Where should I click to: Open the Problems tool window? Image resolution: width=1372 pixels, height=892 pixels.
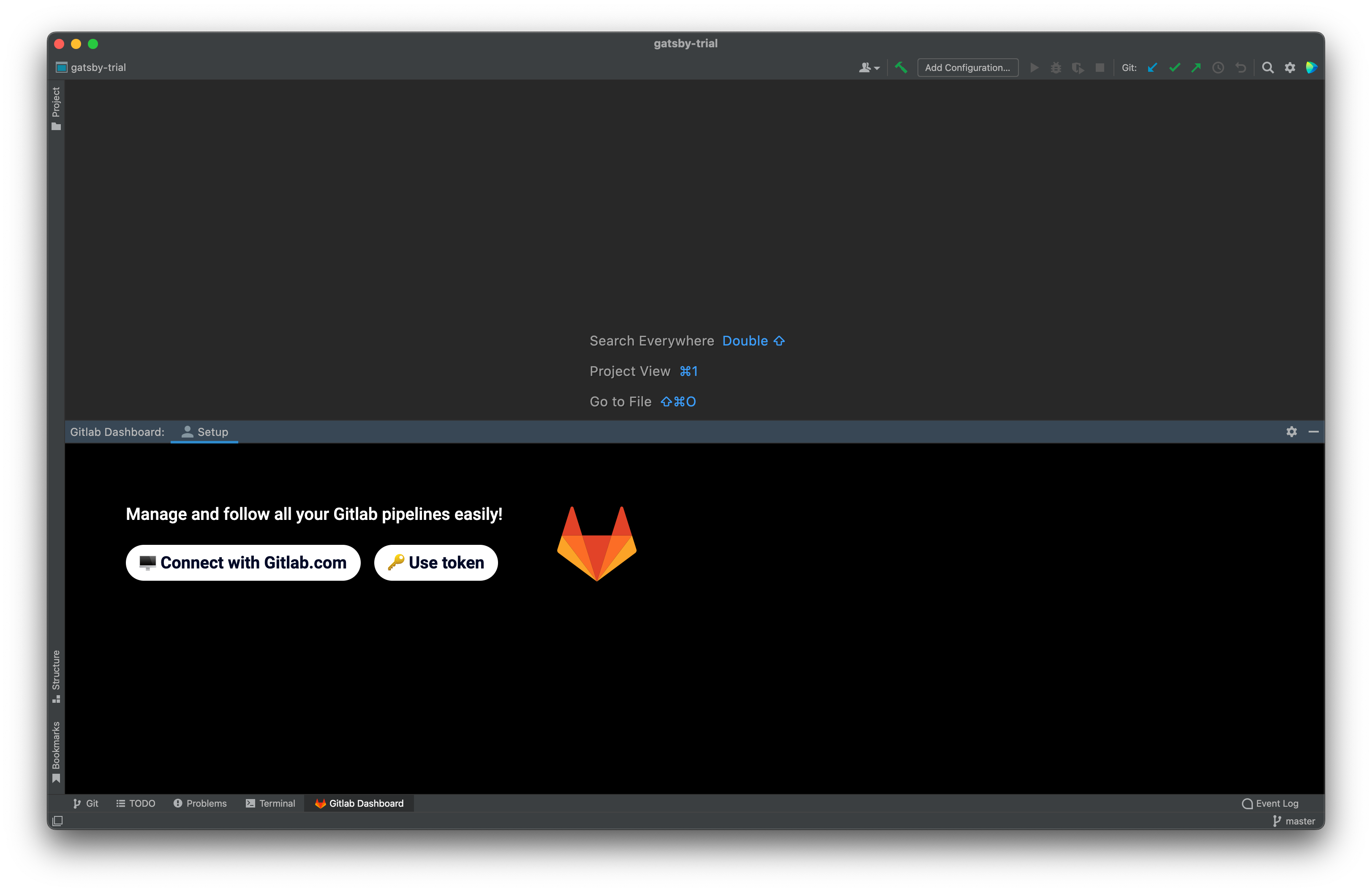[x=200, y=804]
